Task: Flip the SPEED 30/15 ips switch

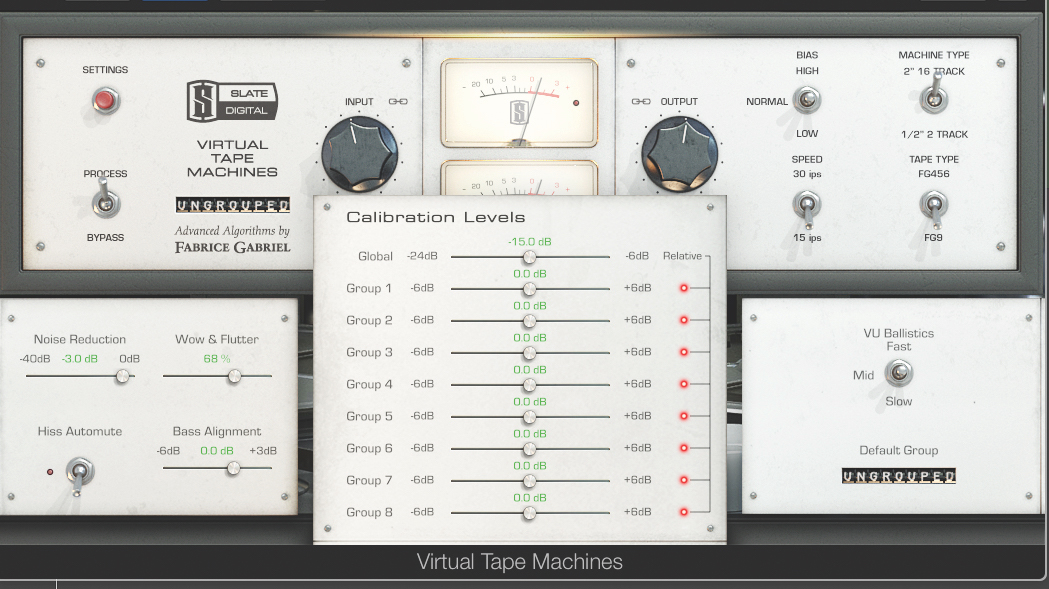Action: coord(807,207)
